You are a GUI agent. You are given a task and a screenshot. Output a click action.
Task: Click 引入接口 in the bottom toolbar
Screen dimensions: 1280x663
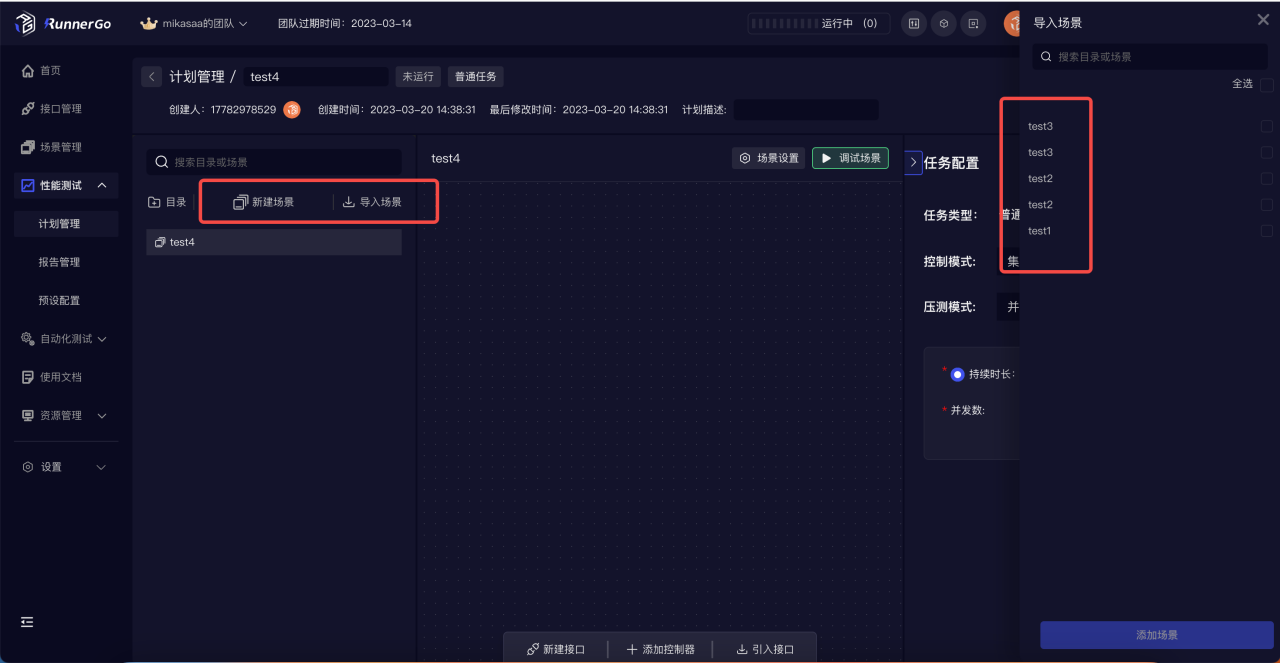765,649
